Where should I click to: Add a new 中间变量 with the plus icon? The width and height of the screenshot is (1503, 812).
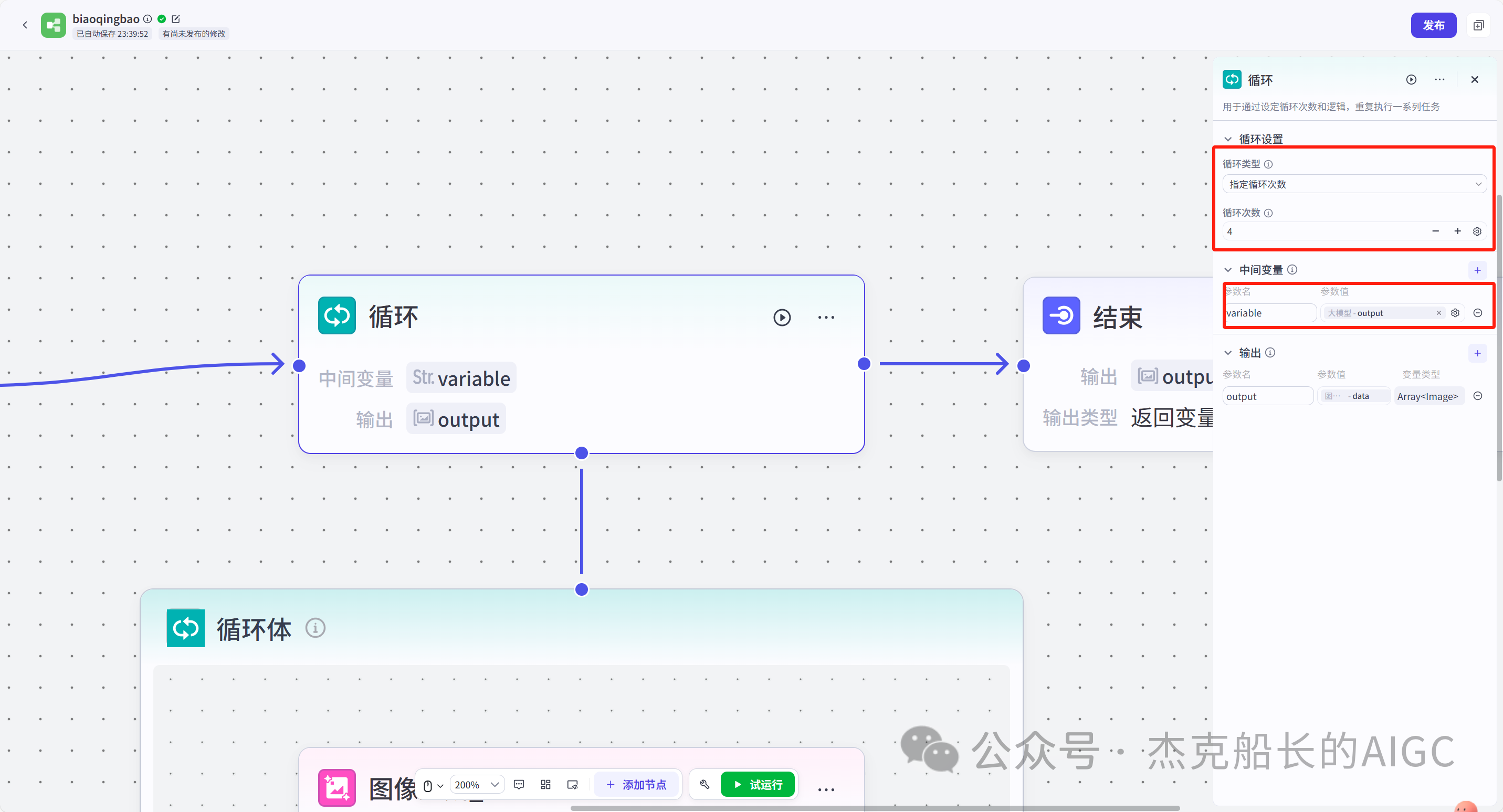pyautogui.click(x=1477, y=269)
